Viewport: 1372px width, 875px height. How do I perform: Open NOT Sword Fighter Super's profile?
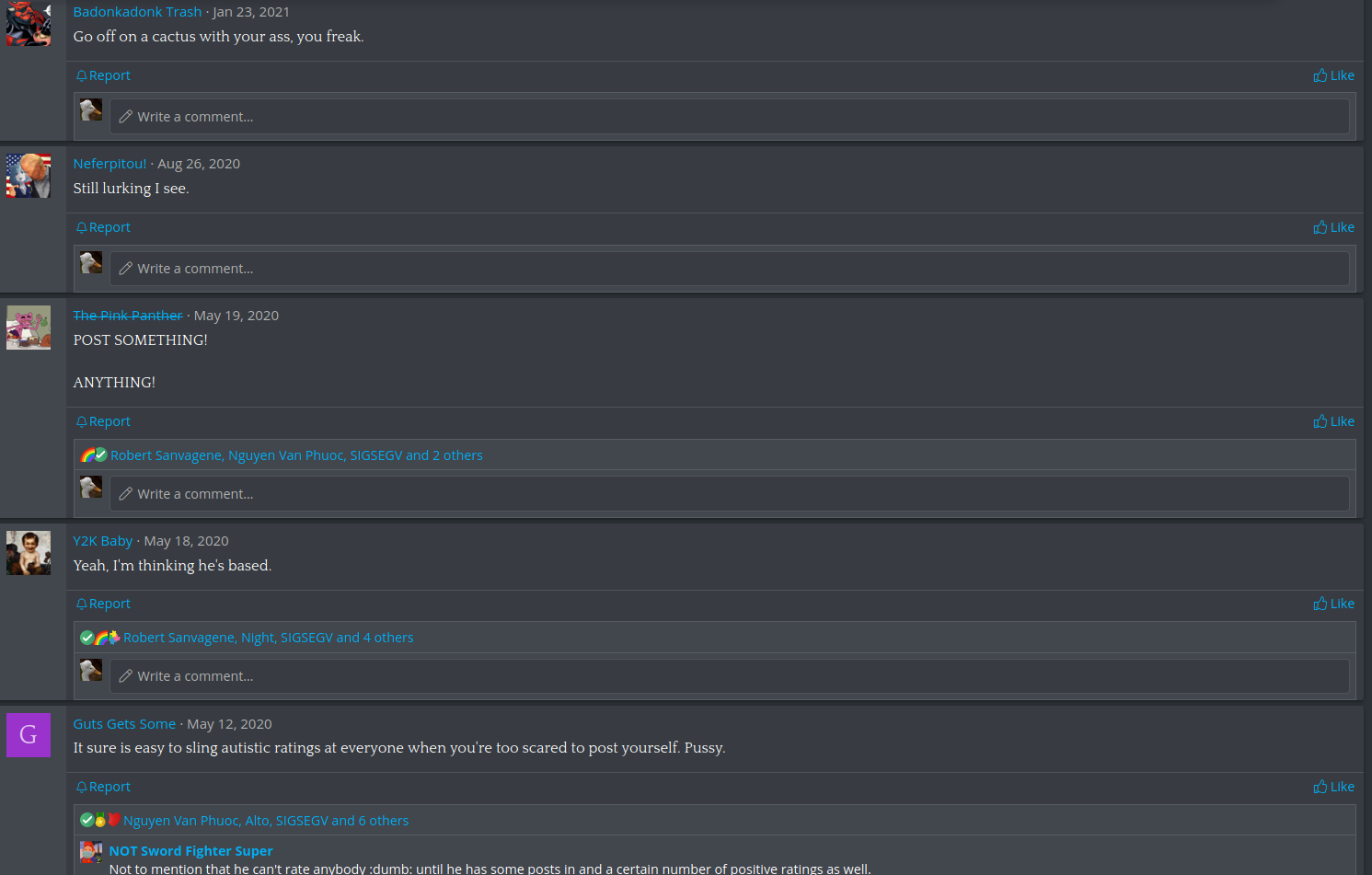[x=190, y=851]
